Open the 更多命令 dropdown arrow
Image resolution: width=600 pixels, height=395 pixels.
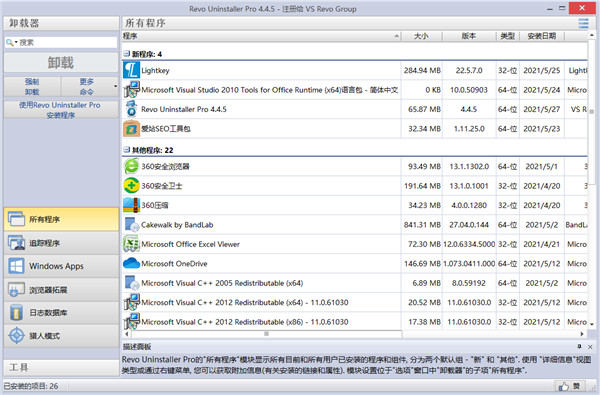point(115,87)
